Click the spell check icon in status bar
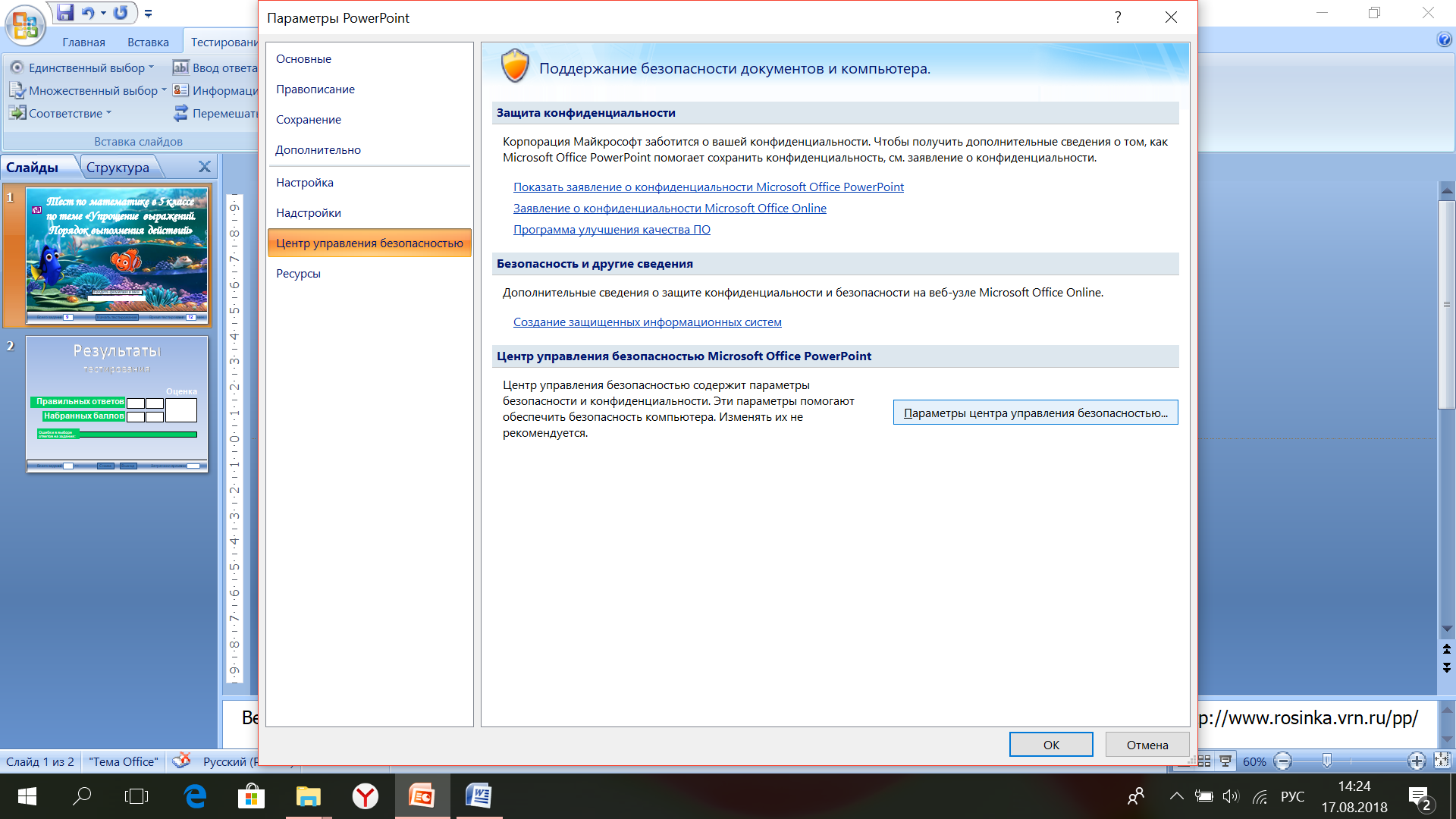 181,761
